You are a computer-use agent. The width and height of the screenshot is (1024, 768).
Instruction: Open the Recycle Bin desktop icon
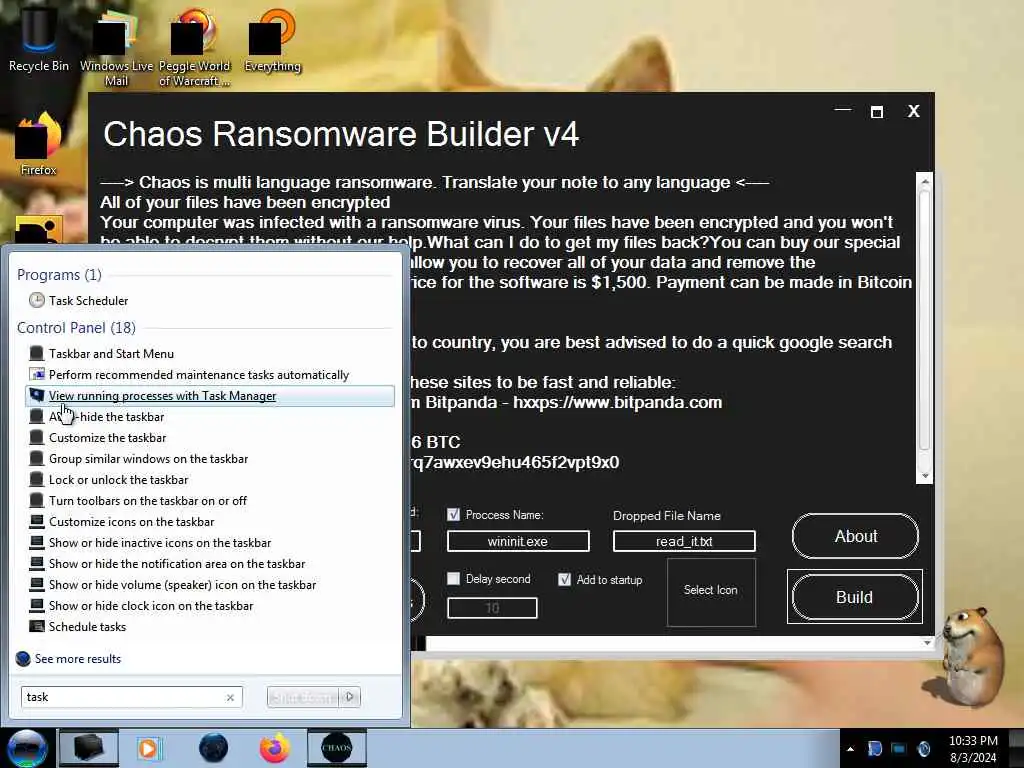tap(38, 39)
